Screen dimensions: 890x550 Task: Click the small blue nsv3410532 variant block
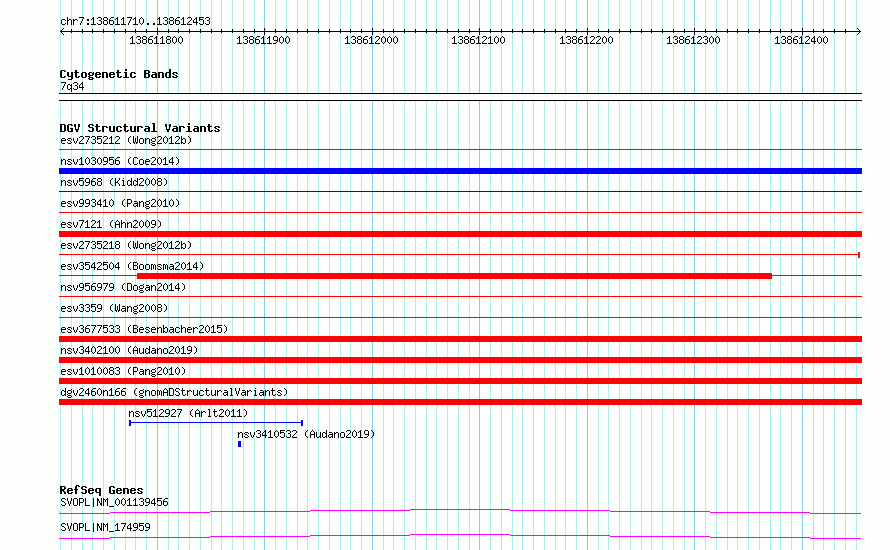240,444
